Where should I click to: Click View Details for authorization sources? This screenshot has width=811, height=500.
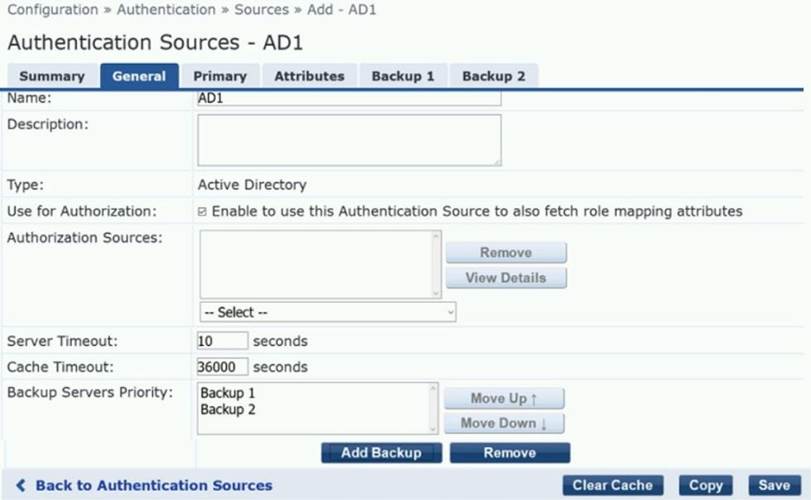tap(506, 278)
